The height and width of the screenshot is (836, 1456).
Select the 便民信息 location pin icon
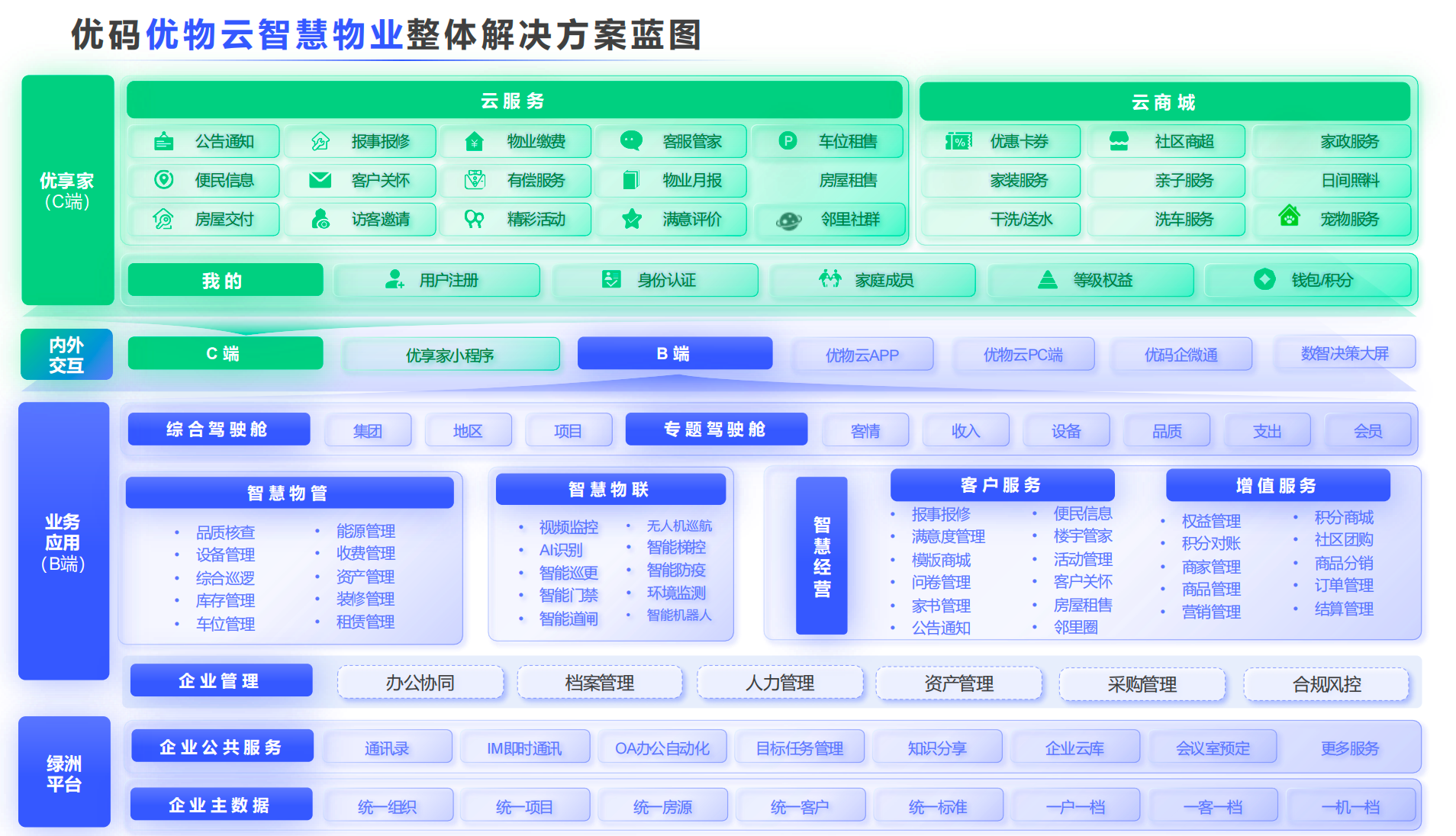163,179
